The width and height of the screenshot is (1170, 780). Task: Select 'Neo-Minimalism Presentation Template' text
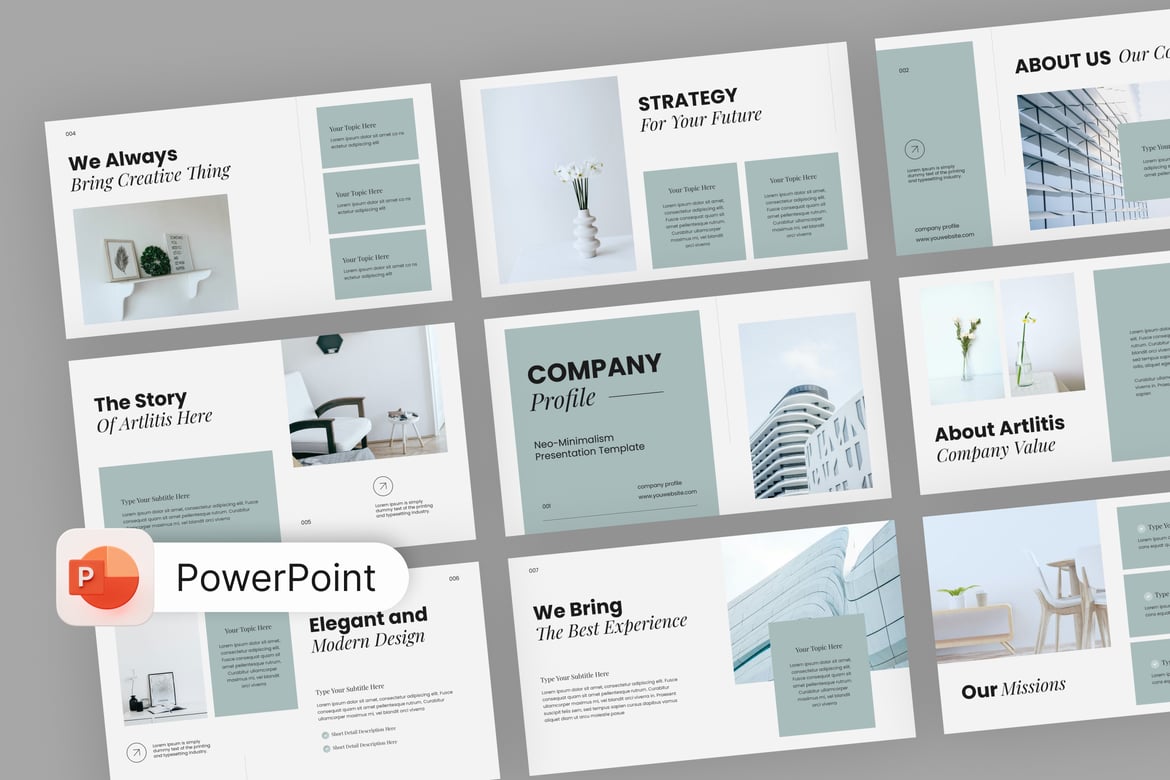(589, 446)
